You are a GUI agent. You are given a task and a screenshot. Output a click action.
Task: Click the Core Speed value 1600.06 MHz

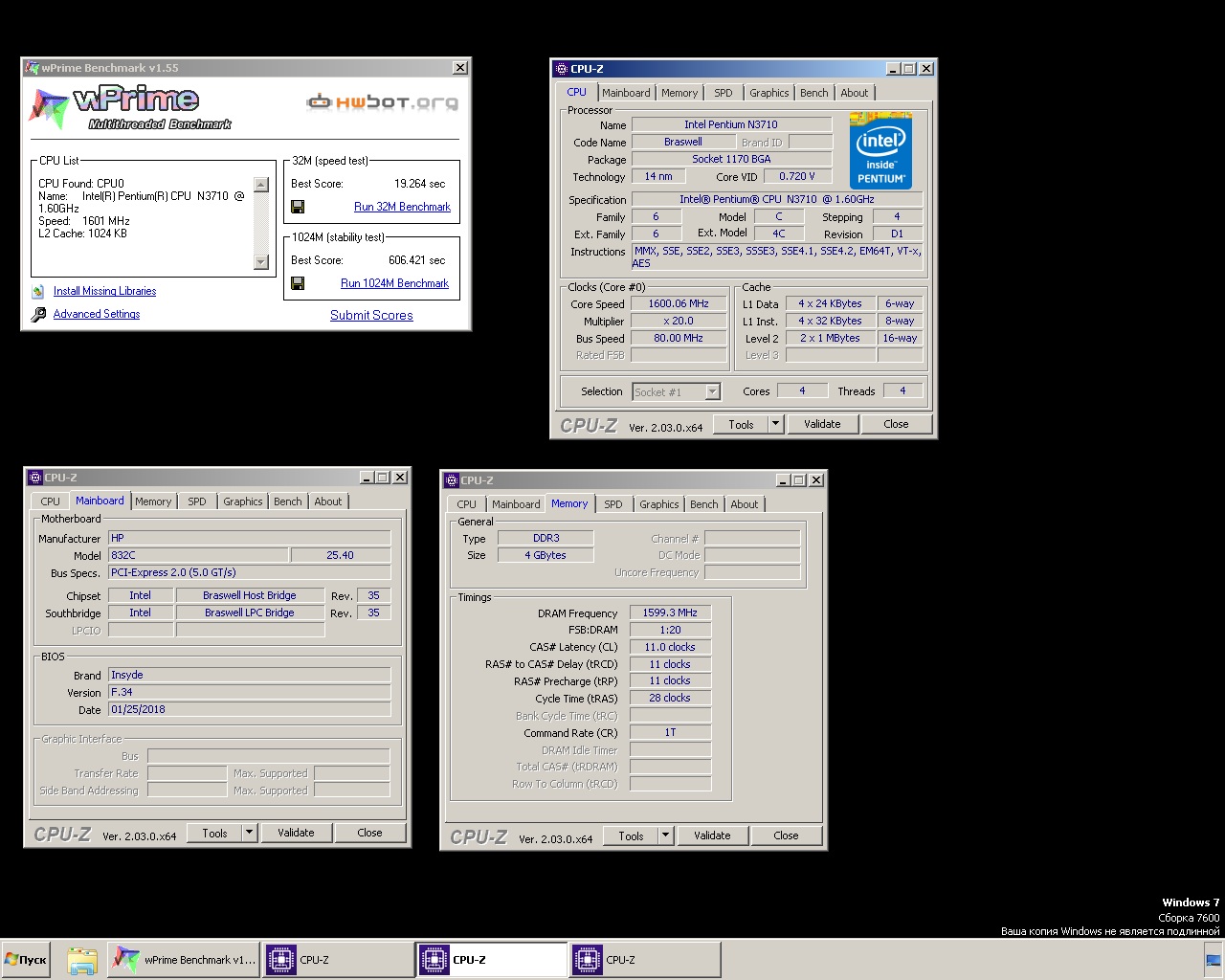[679, 303]
